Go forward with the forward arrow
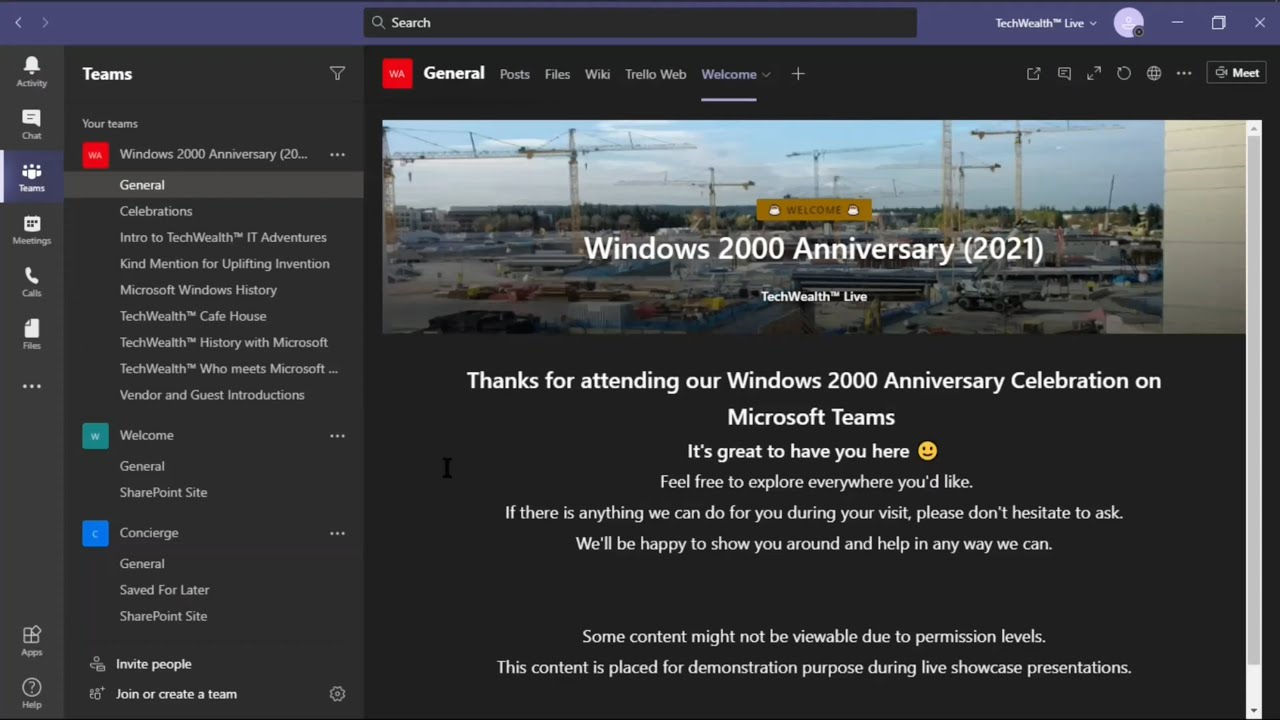Screen dimensions: 1280x720 (45, 22)
